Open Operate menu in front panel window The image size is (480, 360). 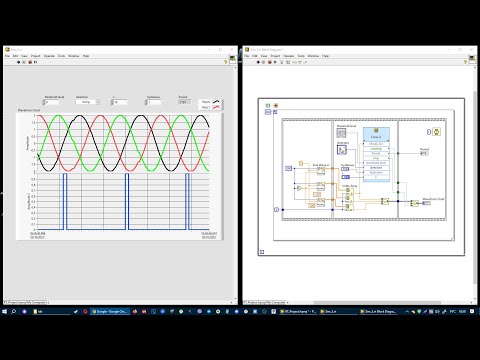coord(49,56)
